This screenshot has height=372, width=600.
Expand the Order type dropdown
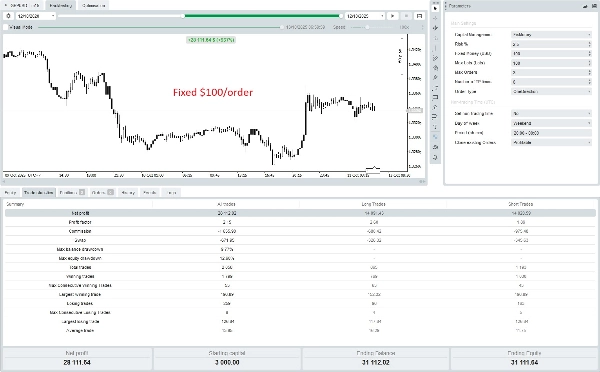[551, 91]
